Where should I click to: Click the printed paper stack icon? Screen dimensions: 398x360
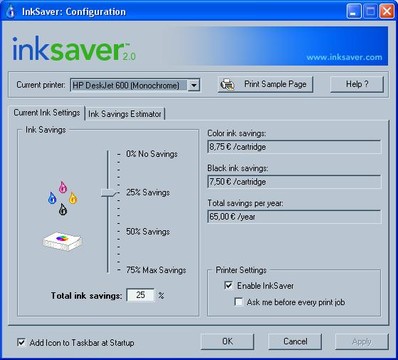point(62,240)
